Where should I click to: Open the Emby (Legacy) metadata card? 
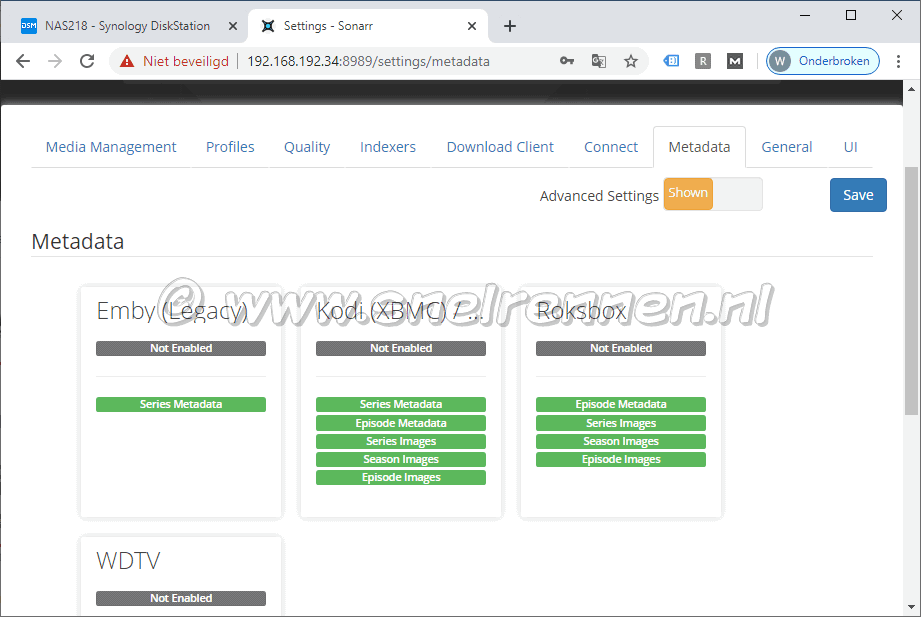(x=181, y=402)
